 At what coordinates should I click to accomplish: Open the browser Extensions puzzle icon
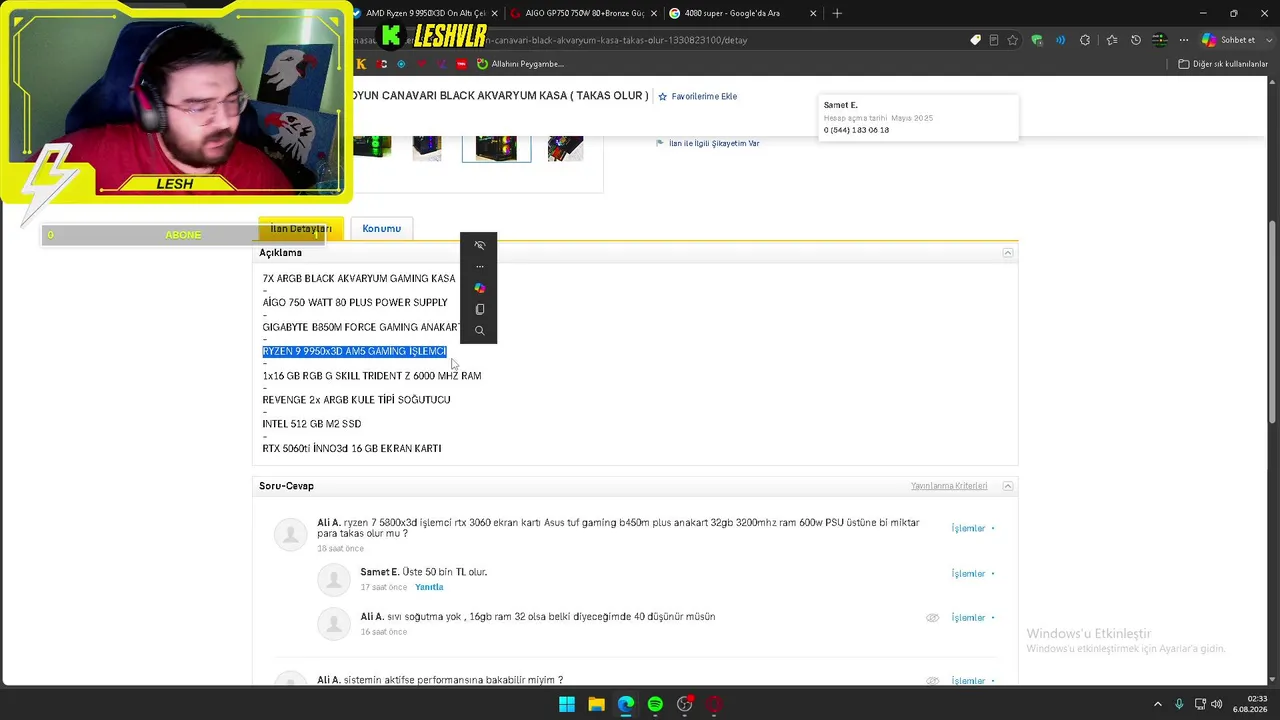[x=1085, y=40]
